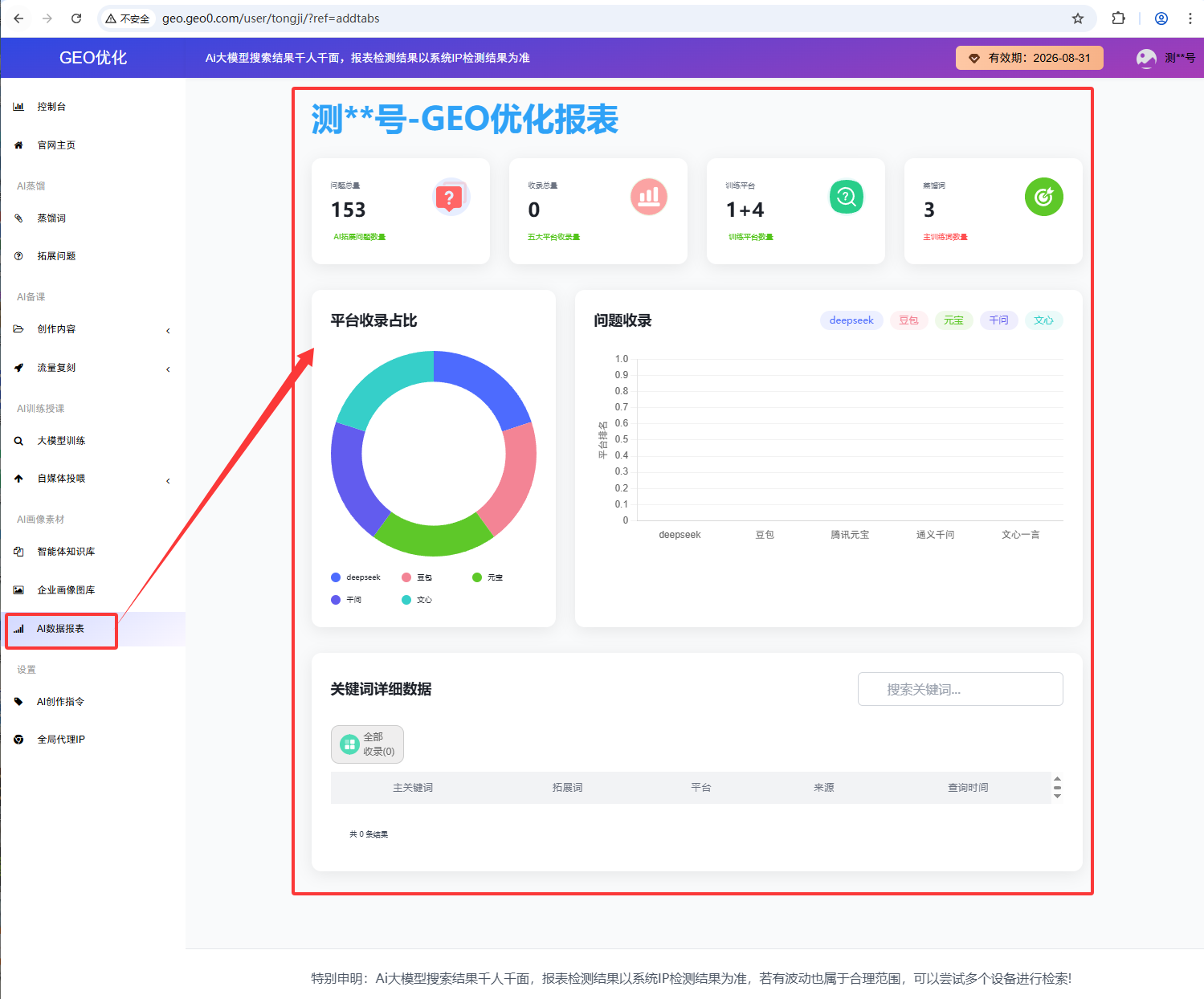Click the pink bar chart icon
The image size is (1204, 999).
click(648, 197)
